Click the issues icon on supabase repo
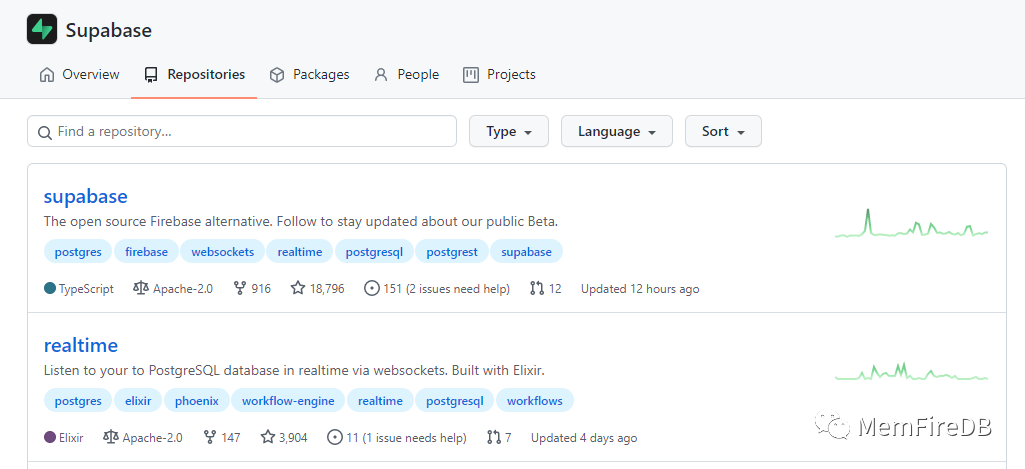This screenshot has width=1025, height=469. 372,289
